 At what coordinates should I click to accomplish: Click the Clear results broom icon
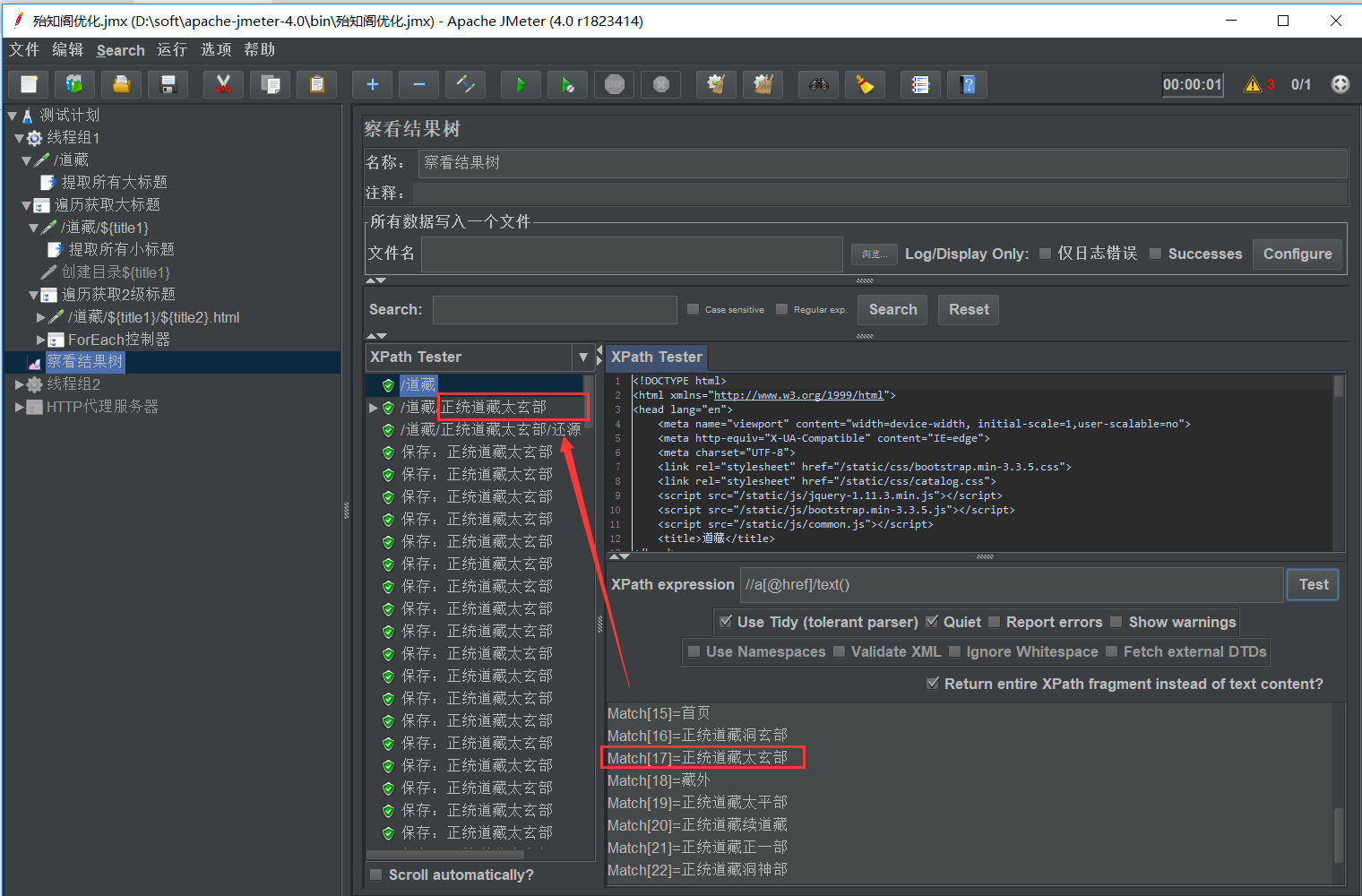tap(716, 84)
